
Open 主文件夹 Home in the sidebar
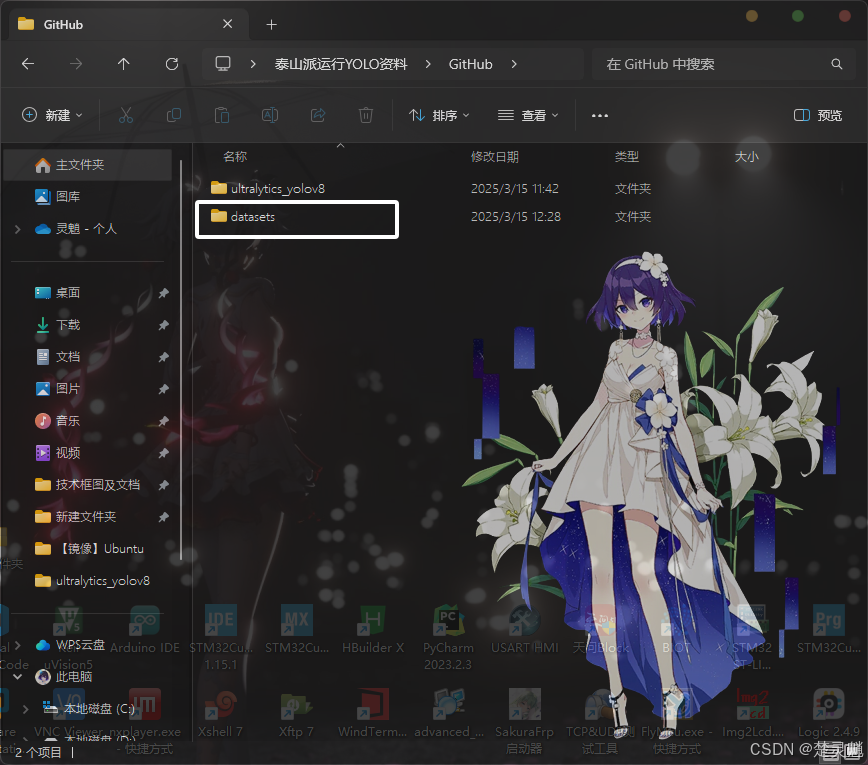pyautogui.click(x=87, y=164)
